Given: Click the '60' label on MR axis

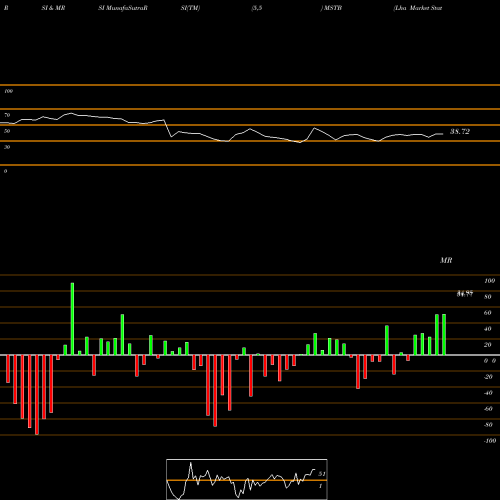Looking at the screenshot, I should [488, 313].
